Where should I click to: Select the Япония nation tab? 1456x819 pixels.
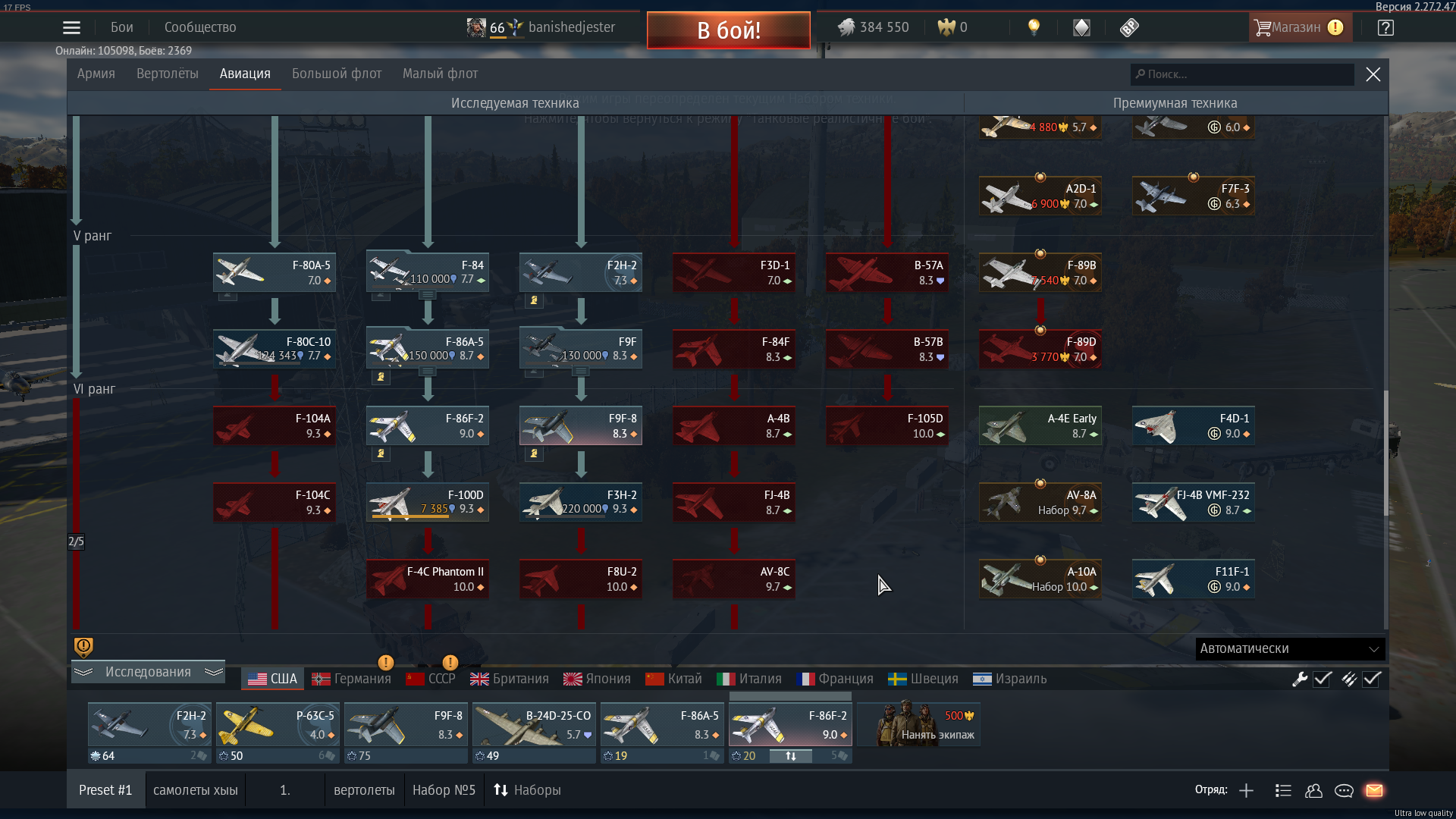[x=598, y=679]
